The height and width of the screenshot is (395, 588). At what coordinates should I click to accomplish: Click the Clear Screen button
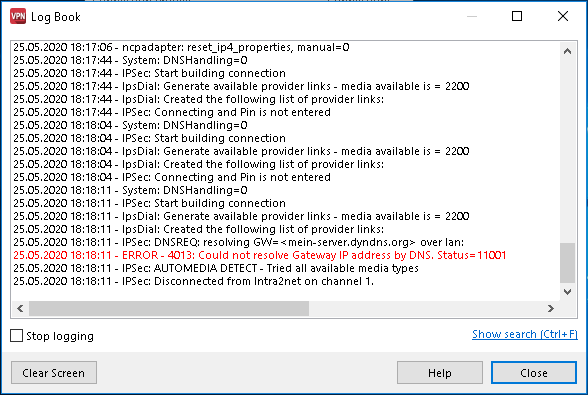click(54, 372)
